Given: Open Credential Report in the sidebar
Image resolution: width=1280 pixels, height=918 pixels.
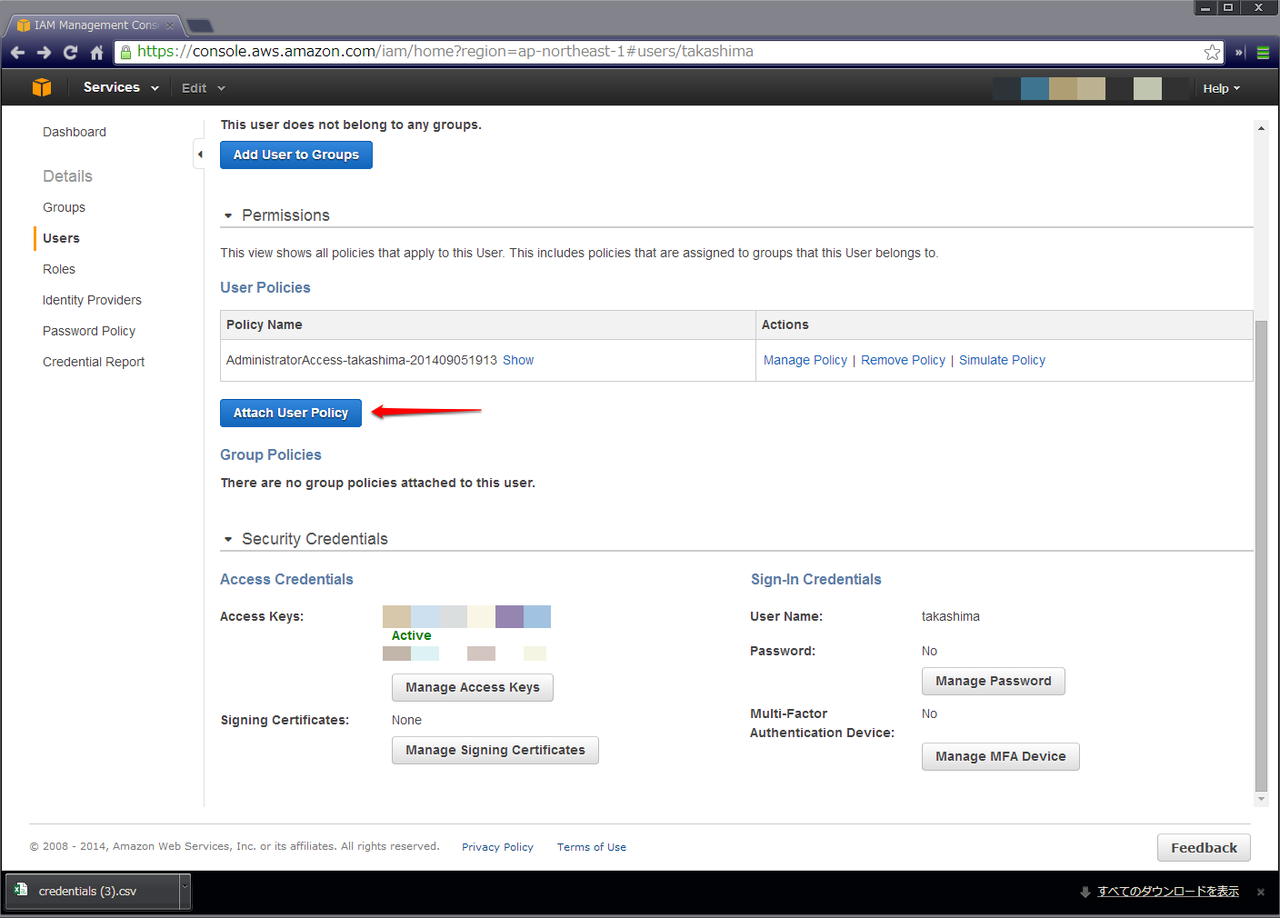Looking at the screenshot, I should 94,362.
